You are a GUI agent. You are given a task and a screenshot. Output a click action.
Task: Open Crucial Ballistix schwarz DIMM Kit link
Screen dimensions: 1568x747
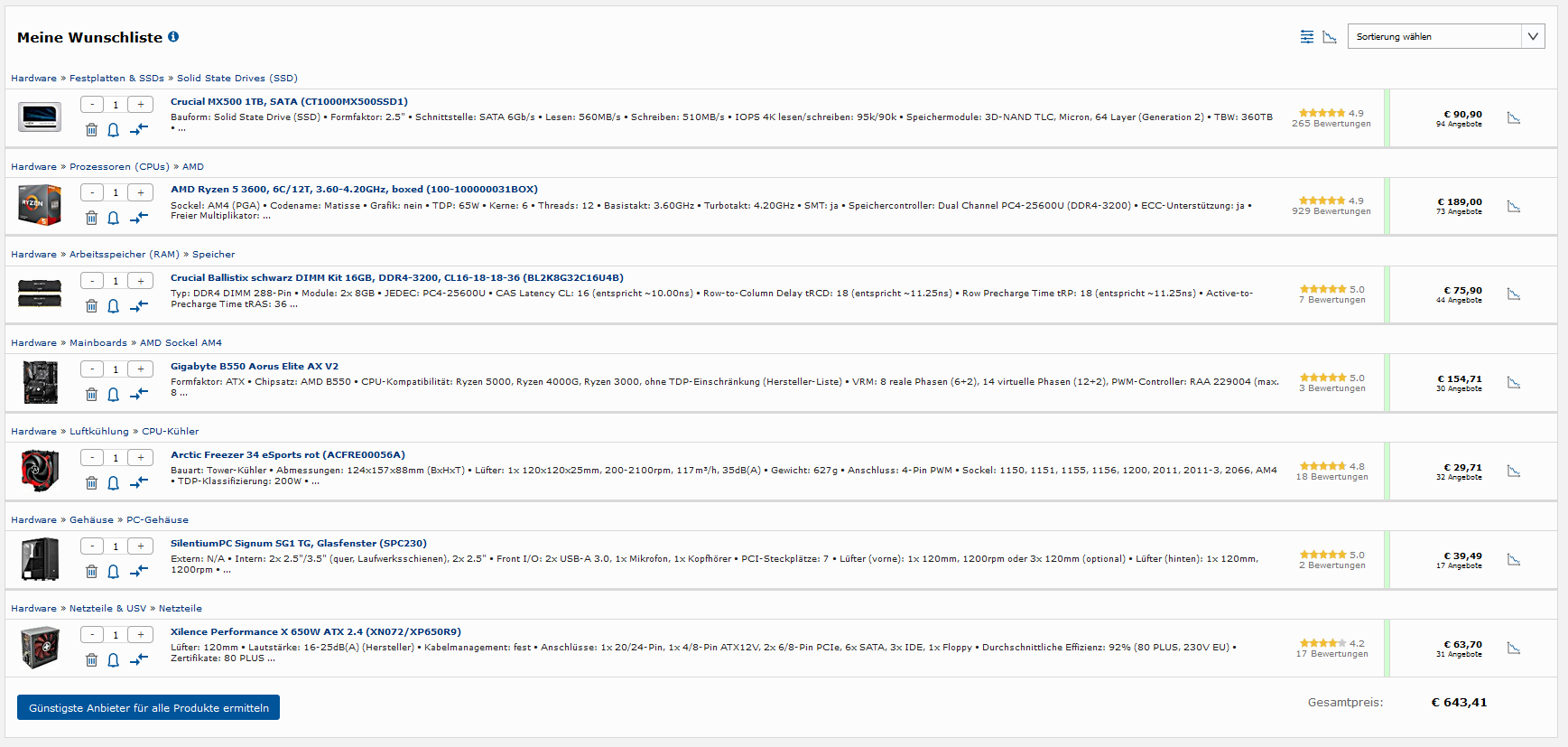pyautogui.click(x=397, y=278)
